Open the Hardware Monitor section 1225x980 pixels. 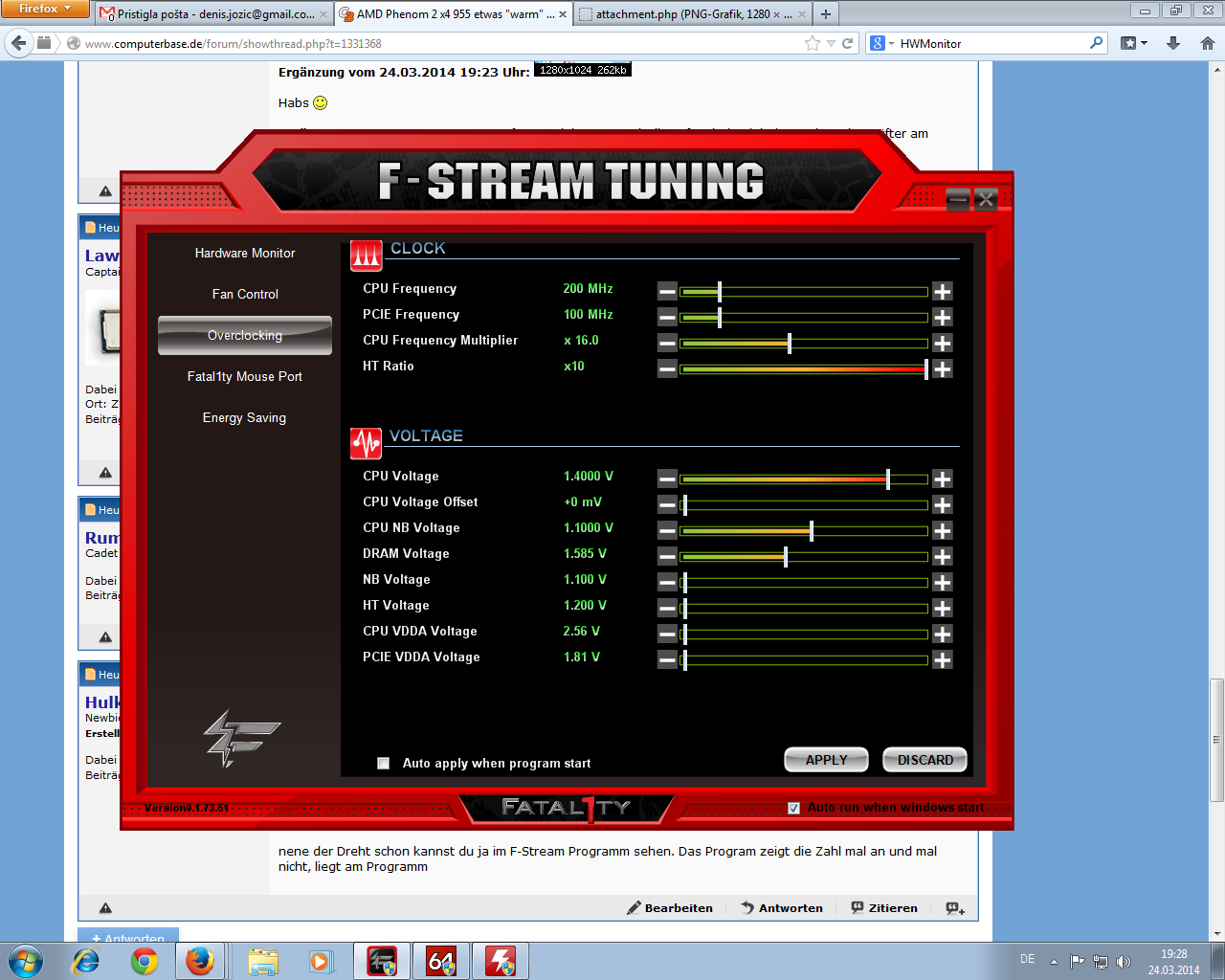[x=245, y=254]
